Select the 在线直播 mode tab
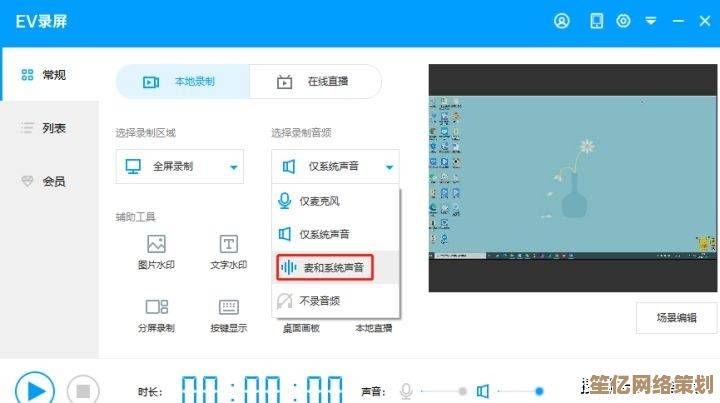This screenshot has height=403, width=720. coord(315,81)
